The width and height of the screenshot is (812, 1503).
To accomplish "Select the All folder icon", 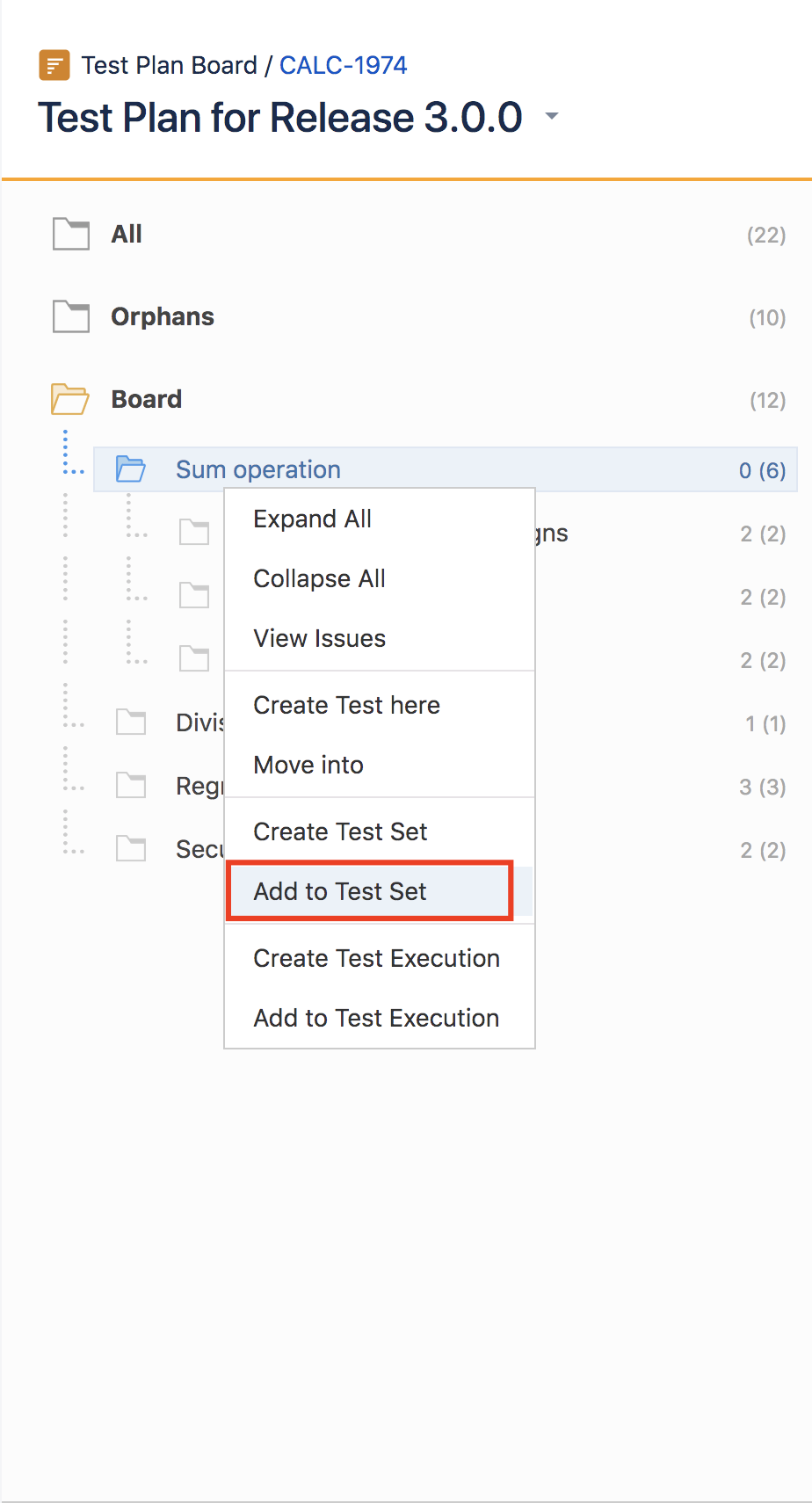I will click(71, 234).
